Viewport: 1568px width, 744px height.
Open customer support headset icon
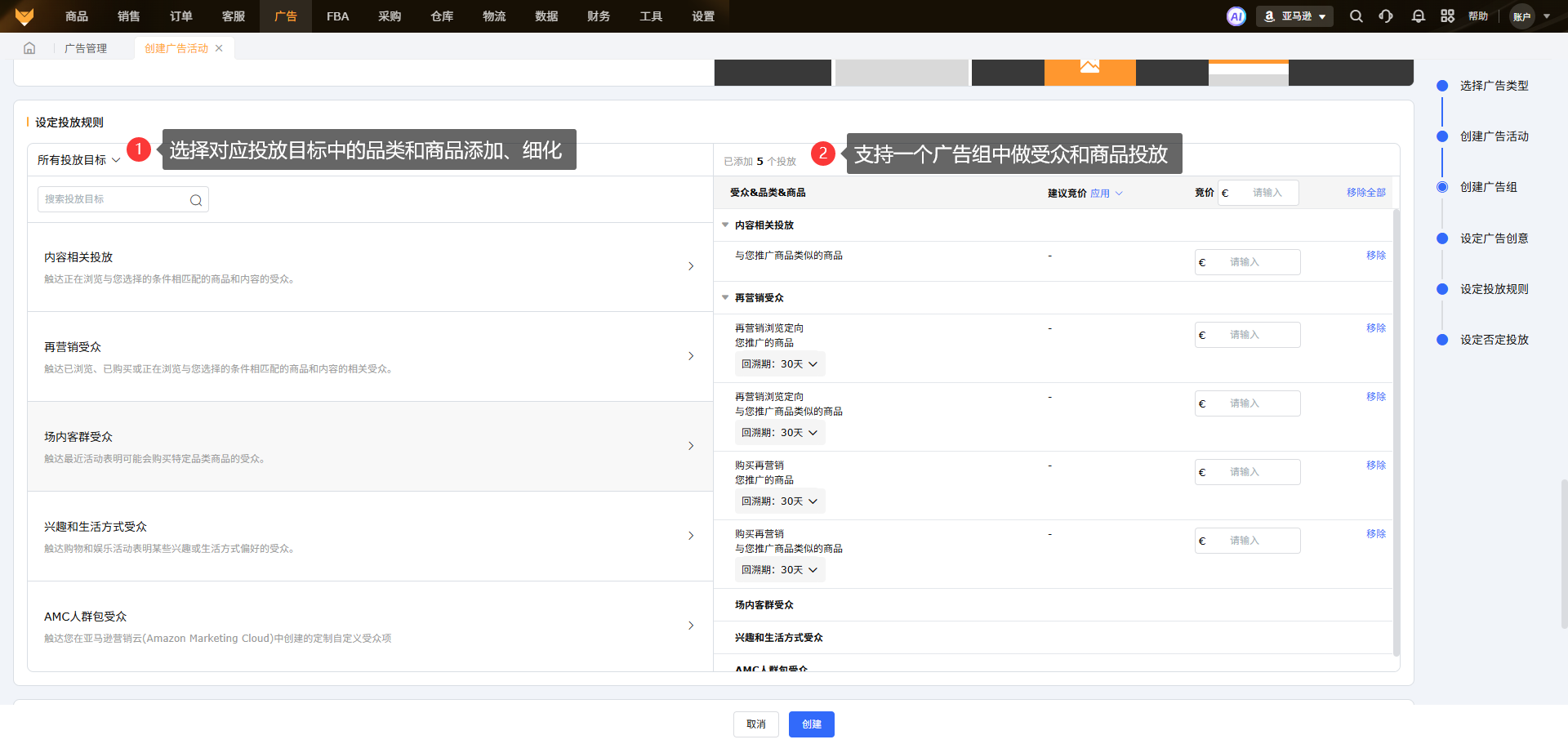pos(1386,16)
